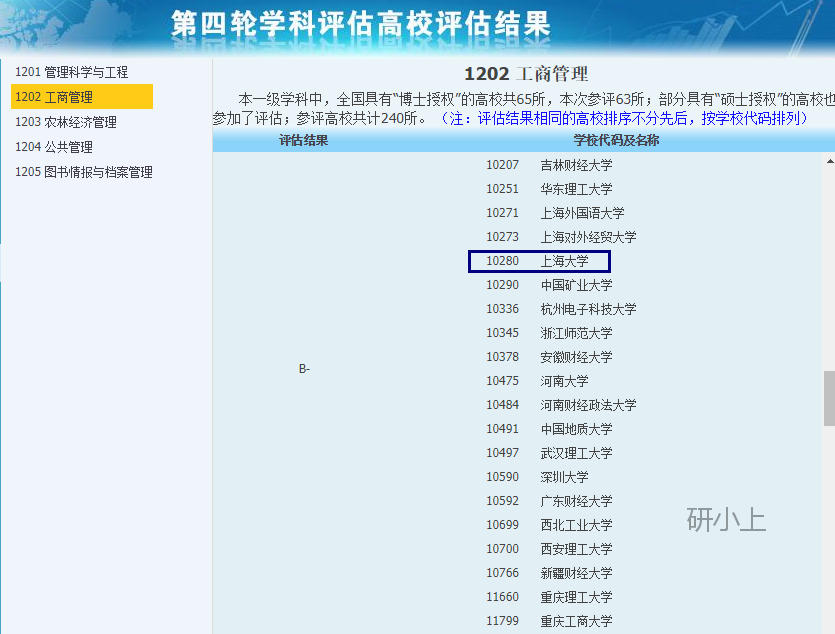Select row 重庆理工大学

tap(549, 597)
